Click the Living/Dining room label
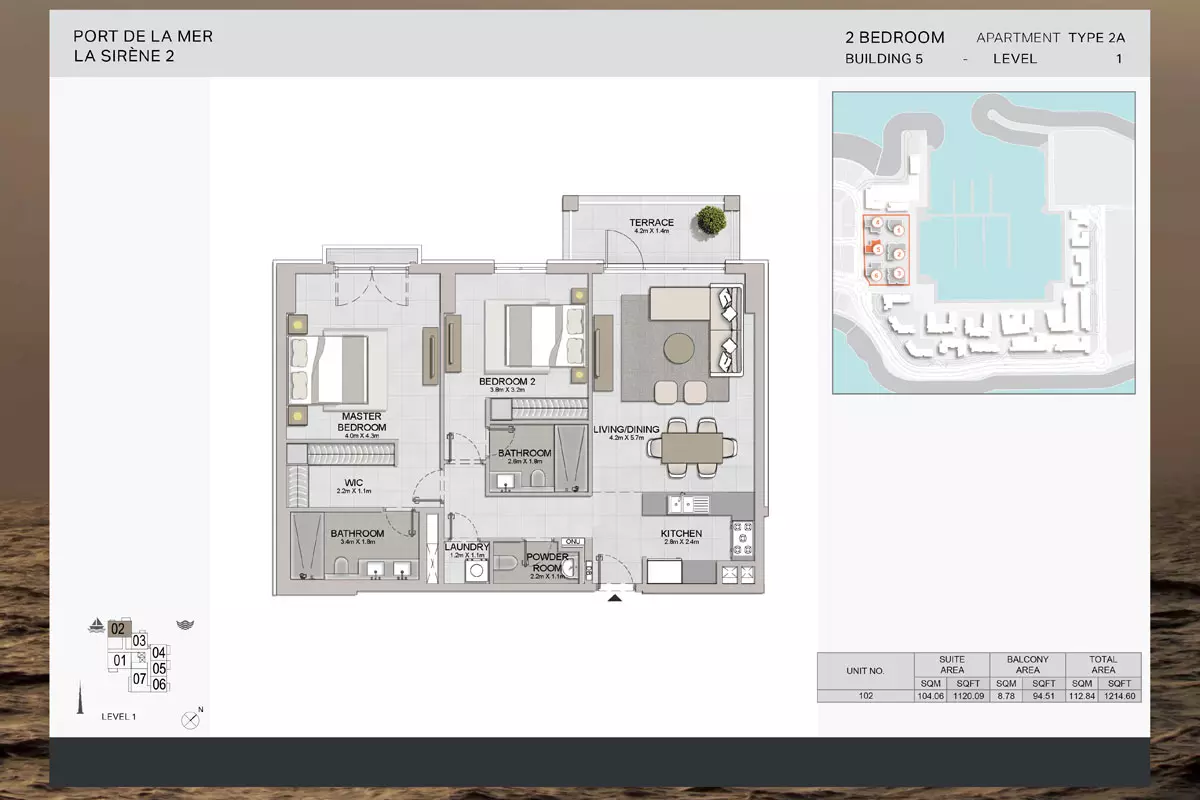 tap(626, 430)
